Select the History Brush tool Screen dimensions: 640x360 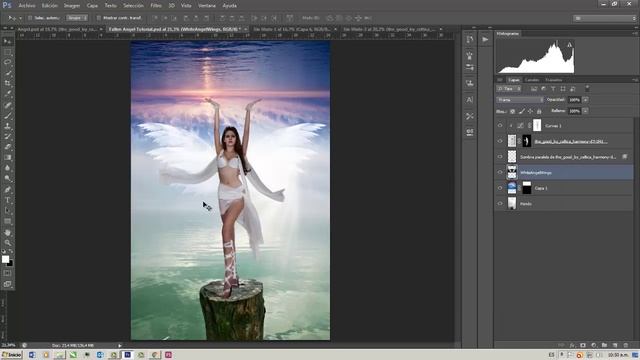tap(7, 136)
